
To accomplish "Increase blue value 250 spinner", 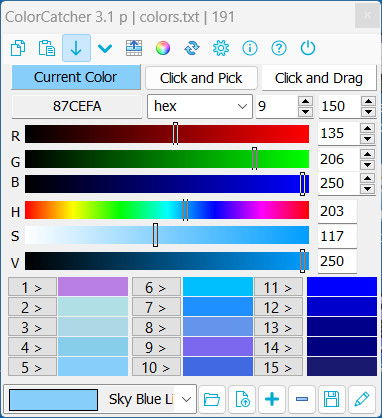I will coord(368,178).
